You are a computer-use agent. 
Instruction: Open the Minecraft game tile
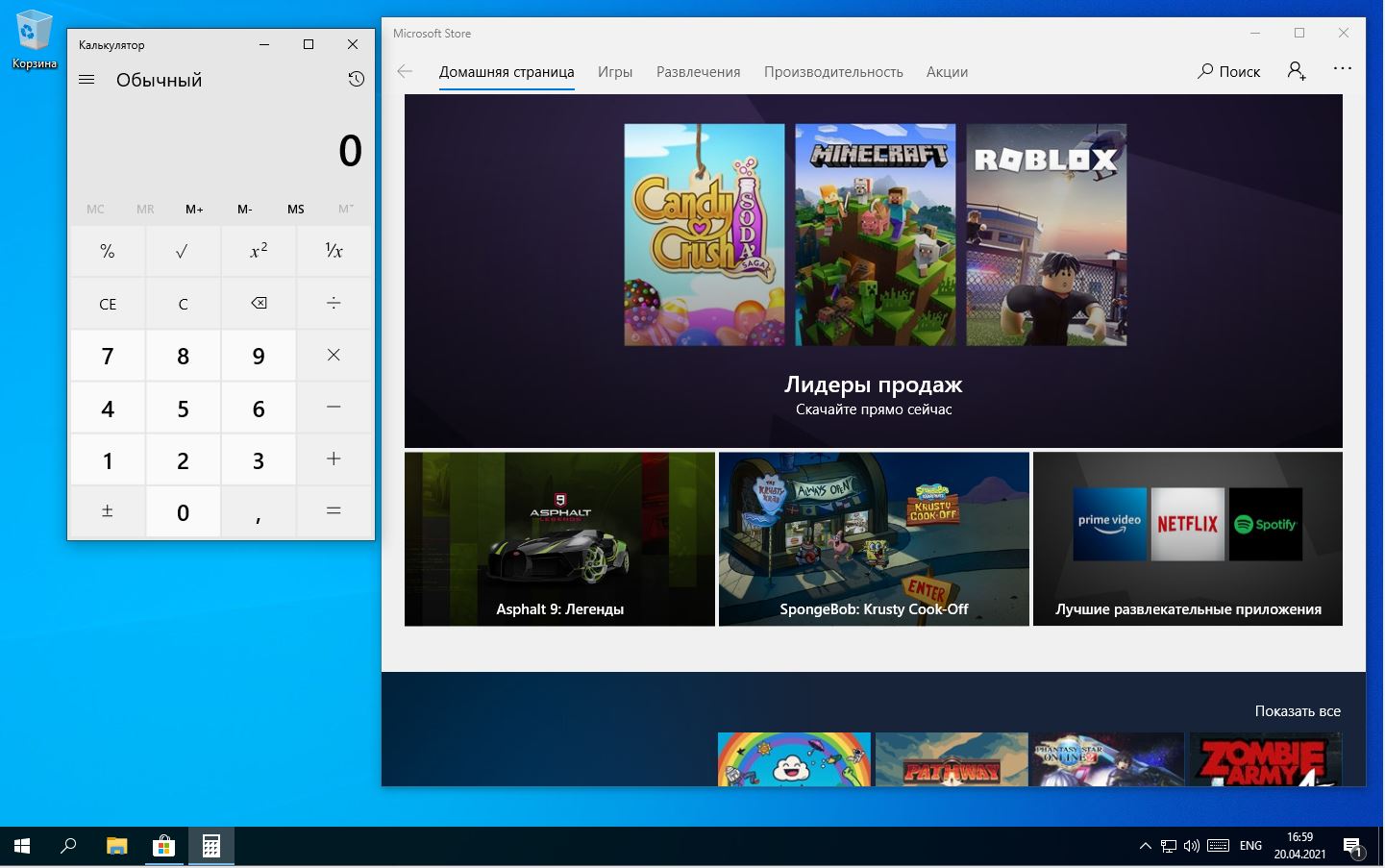876,235
